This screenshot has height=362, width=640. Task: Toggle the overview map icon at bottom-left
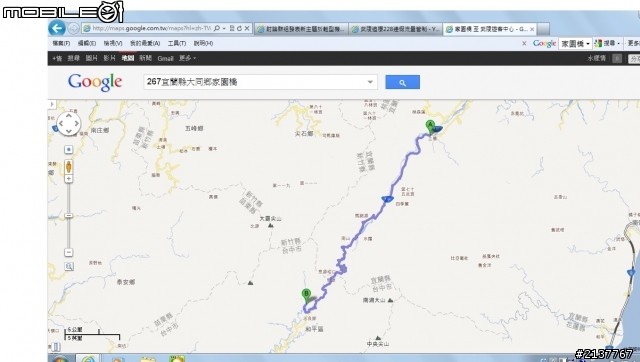click(56, 347)
